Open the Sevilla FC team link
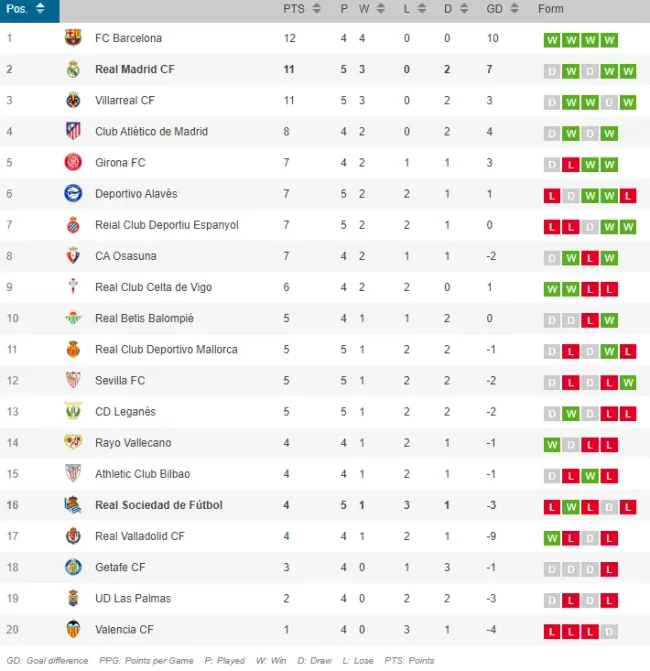The height and width of the screenshot is (671, 650). pos(120,380)
